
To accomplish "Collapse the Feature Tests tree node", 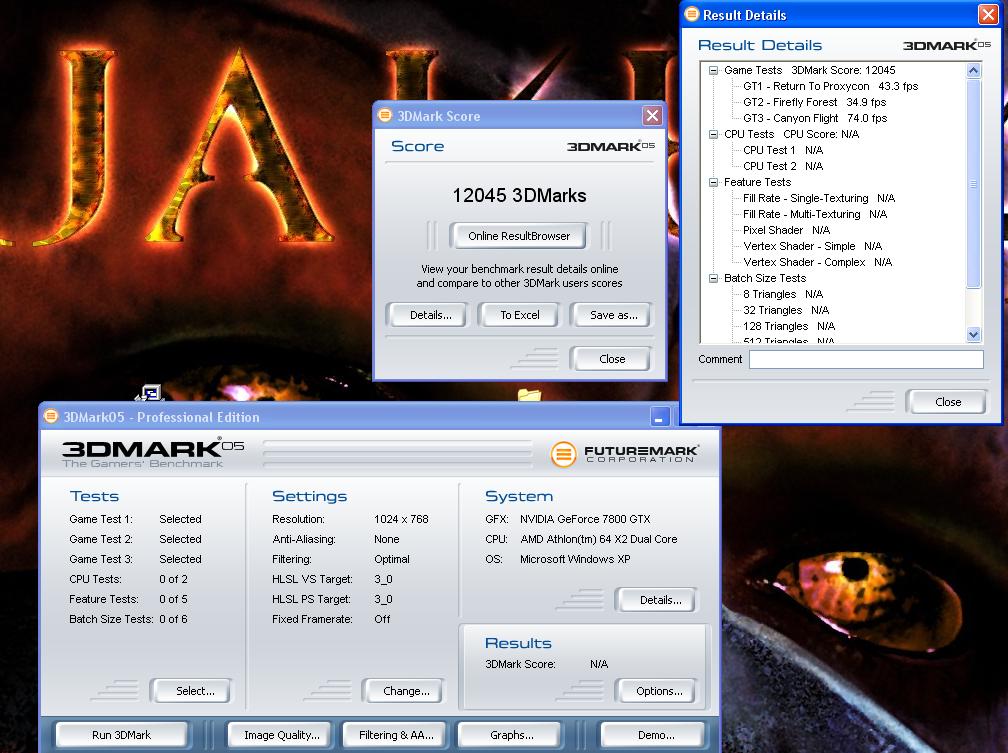I will coord(713,183).
